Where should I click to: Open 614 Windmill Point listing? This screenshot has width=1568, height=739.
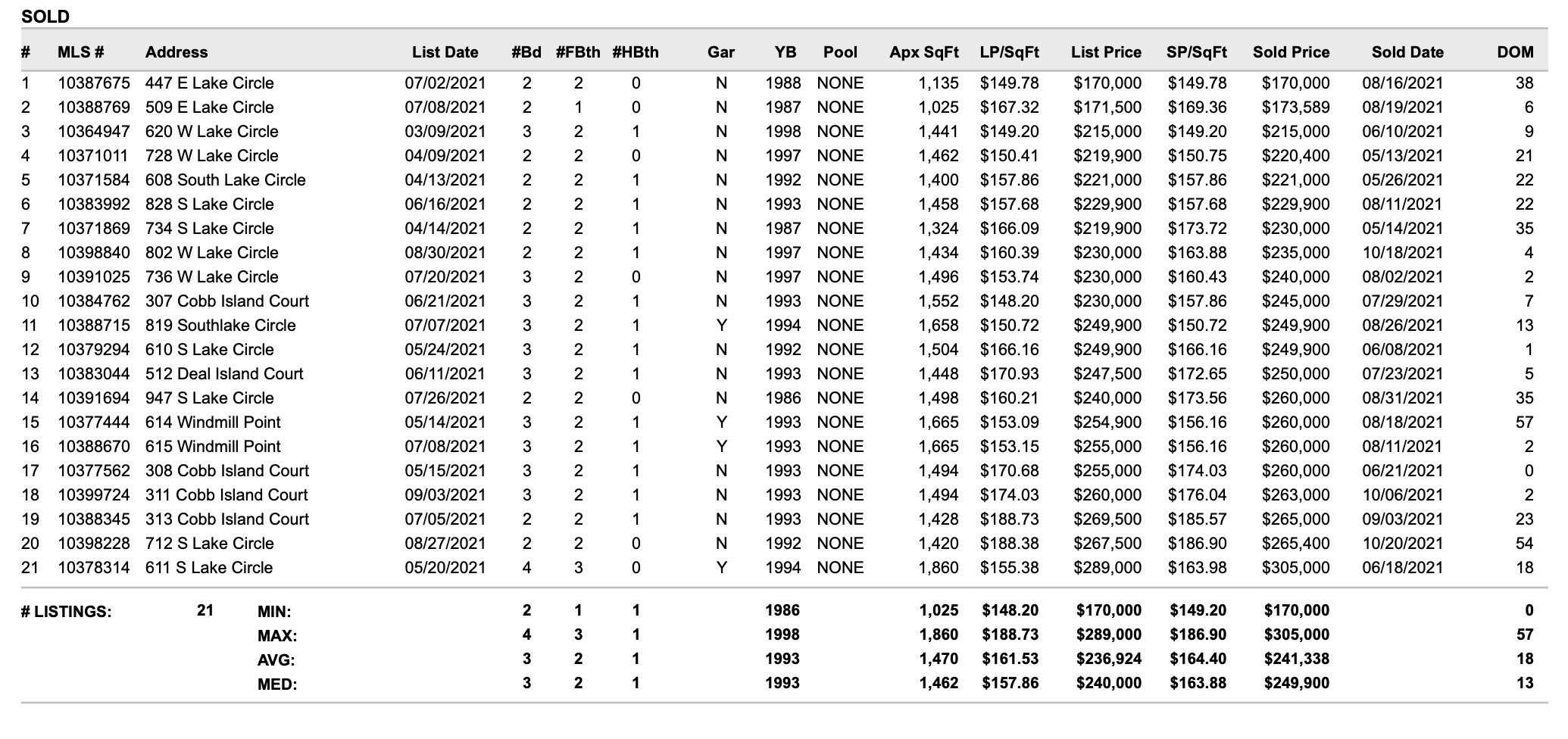pyautogui.click(x=213, y=423)
